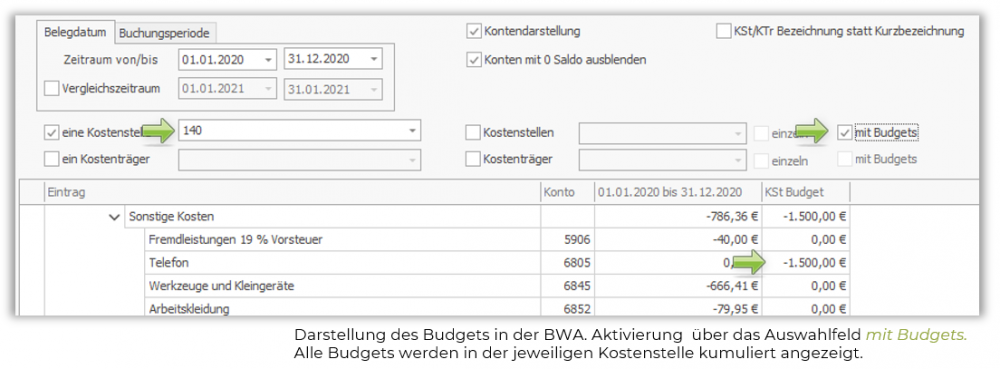Click account number 5906

[578, 240]
